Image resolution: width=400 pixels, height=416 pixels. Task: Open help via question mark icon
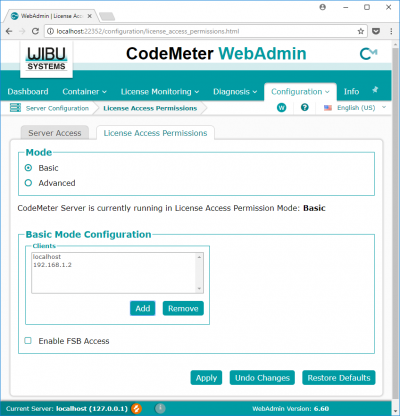click(305, 107)
